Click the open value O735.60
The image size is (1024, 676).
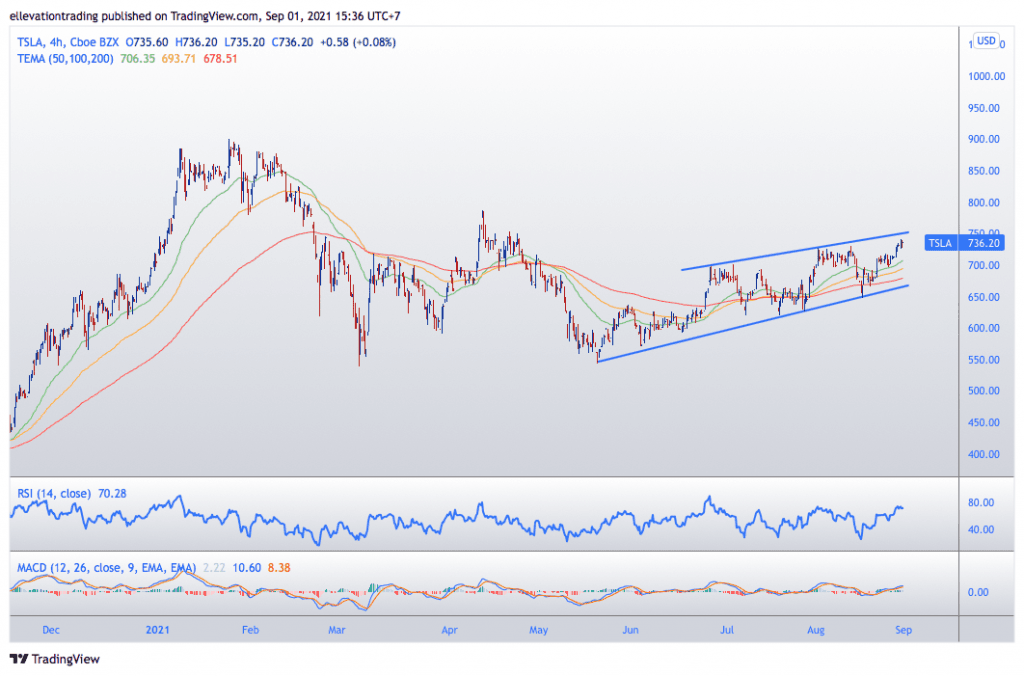click(147, 42)
